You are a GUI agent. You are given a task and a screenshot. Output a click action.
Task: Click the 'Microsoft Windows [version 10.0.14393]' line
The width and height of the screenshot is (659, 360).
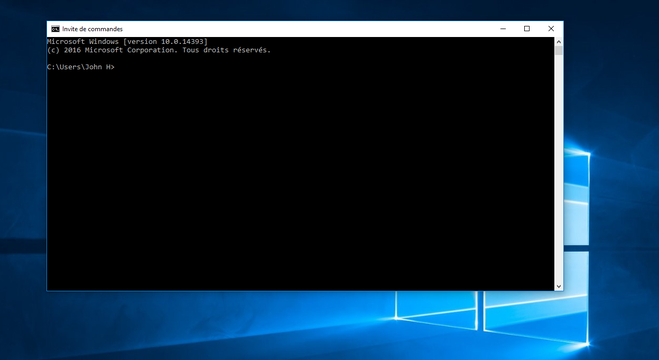click(x=127, y=42)
